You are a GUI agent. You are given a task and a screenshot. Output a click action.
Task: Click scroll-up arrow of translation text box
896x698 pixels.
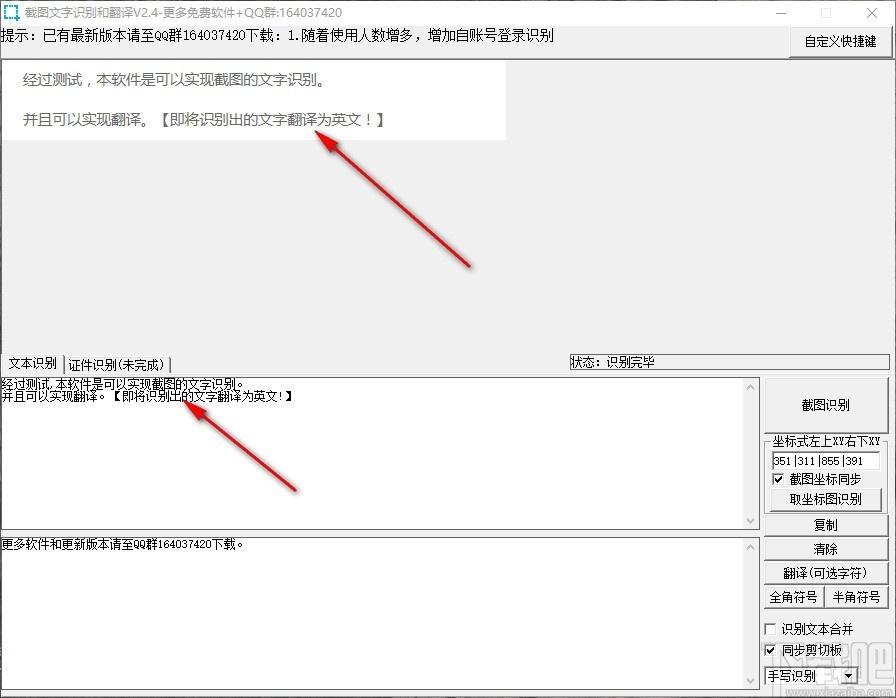750,548
